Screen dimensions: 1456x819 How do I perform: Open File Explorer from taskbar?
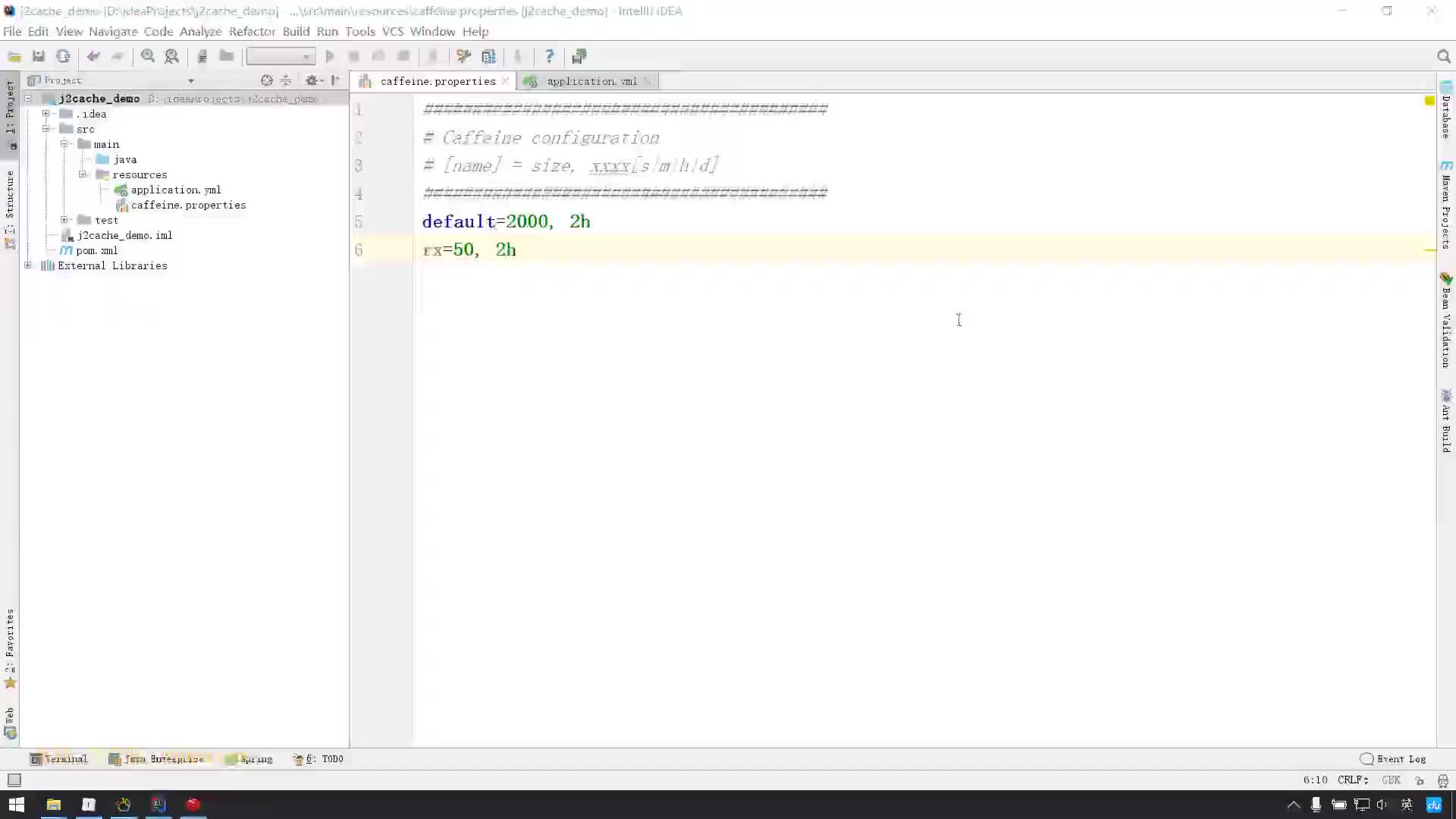pyautogui.click(x=53, y=805)
